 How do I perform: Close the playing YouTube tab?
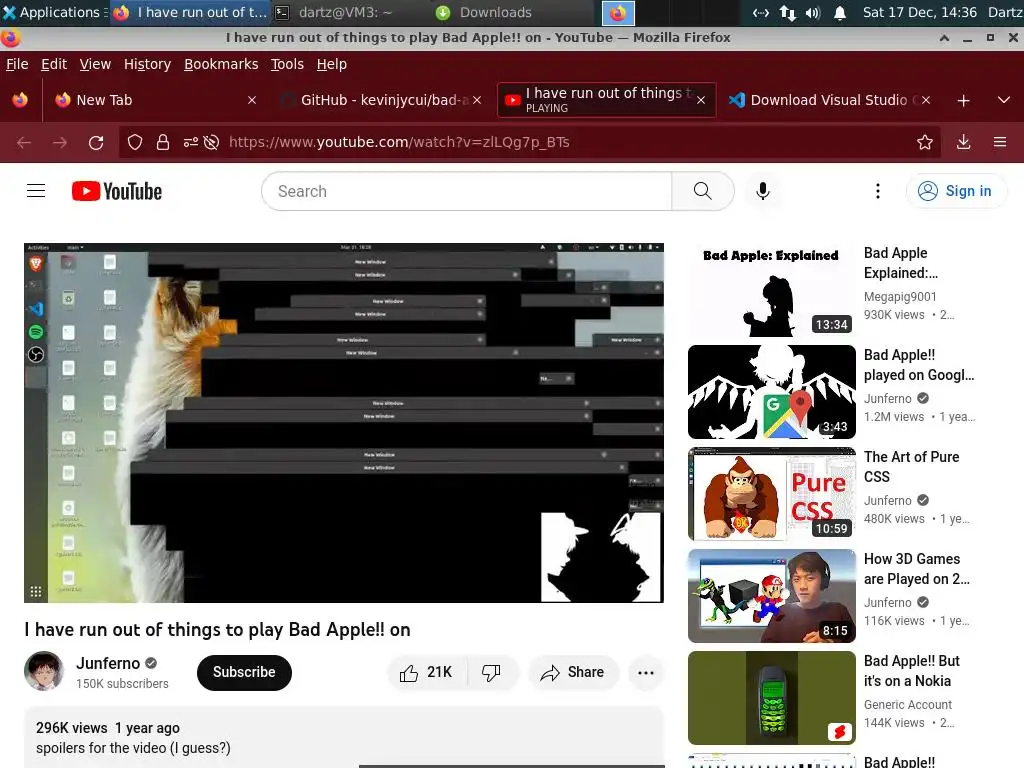701,100
